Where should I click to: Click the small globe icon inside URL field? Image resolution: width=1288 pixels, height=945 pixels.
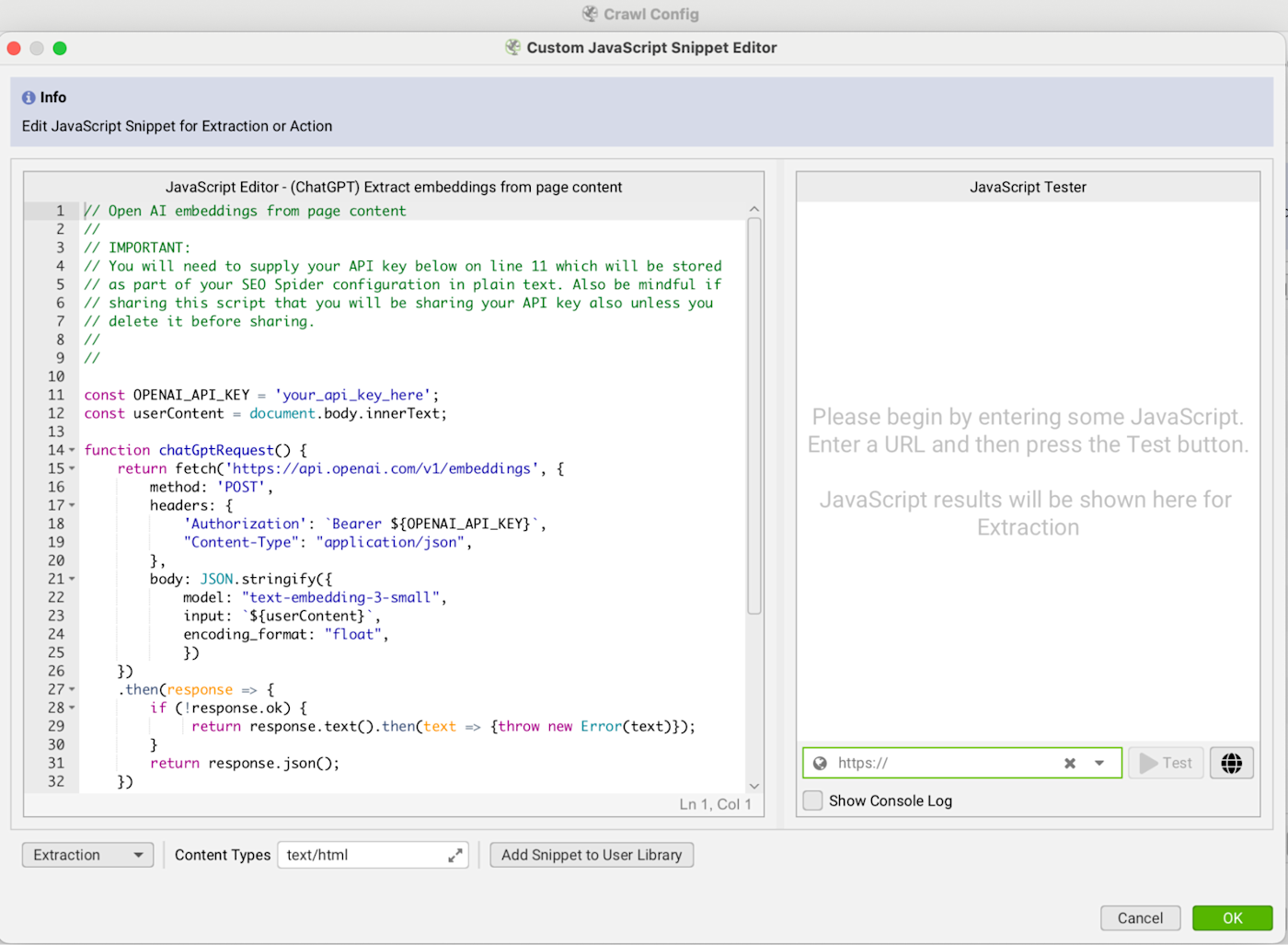click(x=820, y=763)
